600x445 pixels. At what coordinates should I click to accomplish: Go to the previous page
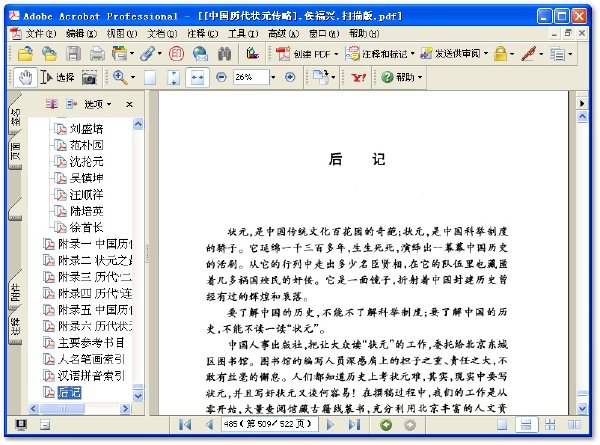(x=209, y=425)
